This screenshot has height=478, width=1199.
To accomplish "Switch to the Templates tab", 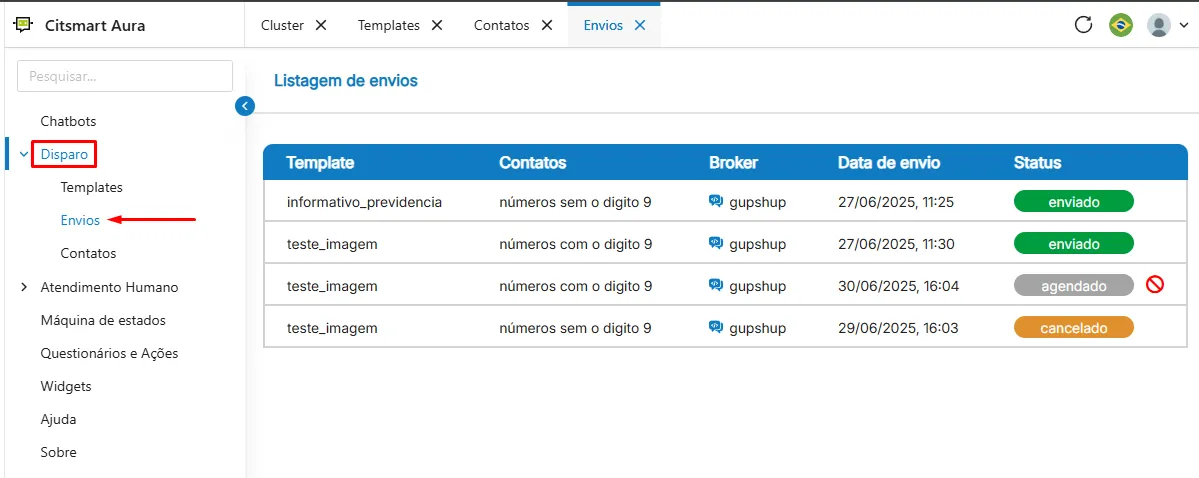I will (x=388, y=25).
